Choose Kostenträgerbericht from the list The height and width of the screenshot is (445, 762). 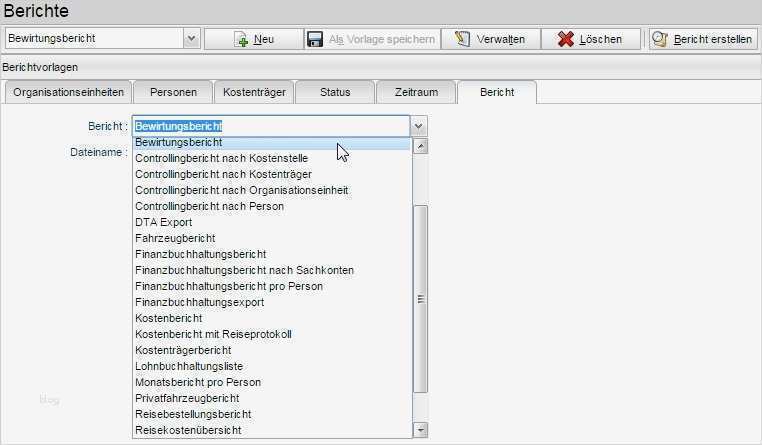pyautogui.click(x=272, y=351)
